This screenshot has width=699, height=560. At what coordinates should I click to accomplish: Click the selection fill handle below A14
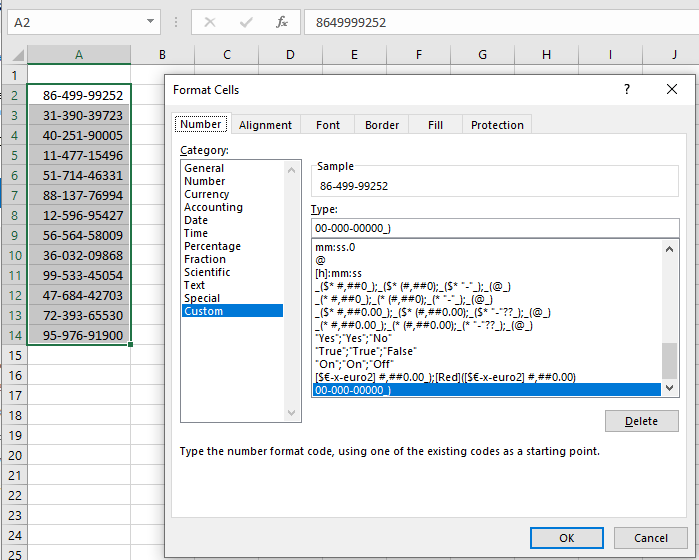[130, 344]
